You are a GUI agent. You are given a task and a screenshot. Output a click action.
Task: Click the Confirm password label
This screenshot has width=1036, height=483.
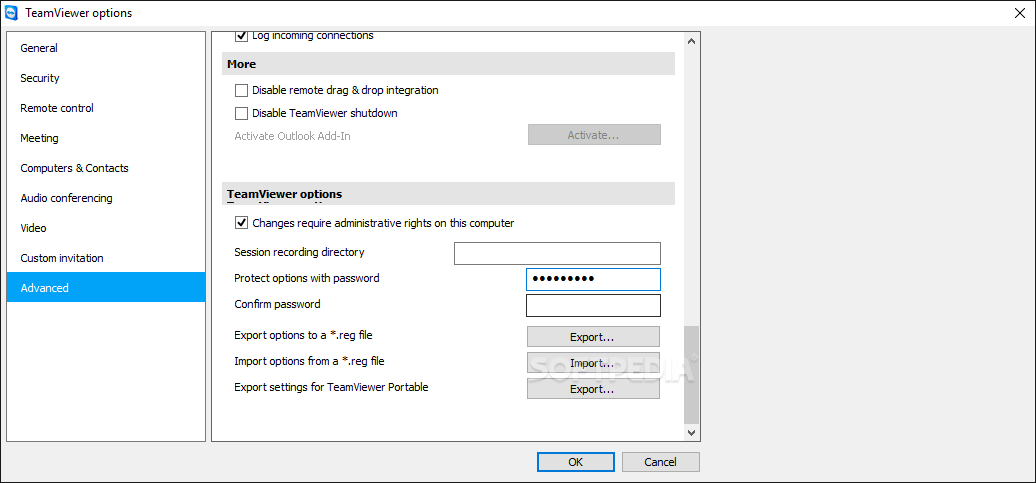point(278,304)
